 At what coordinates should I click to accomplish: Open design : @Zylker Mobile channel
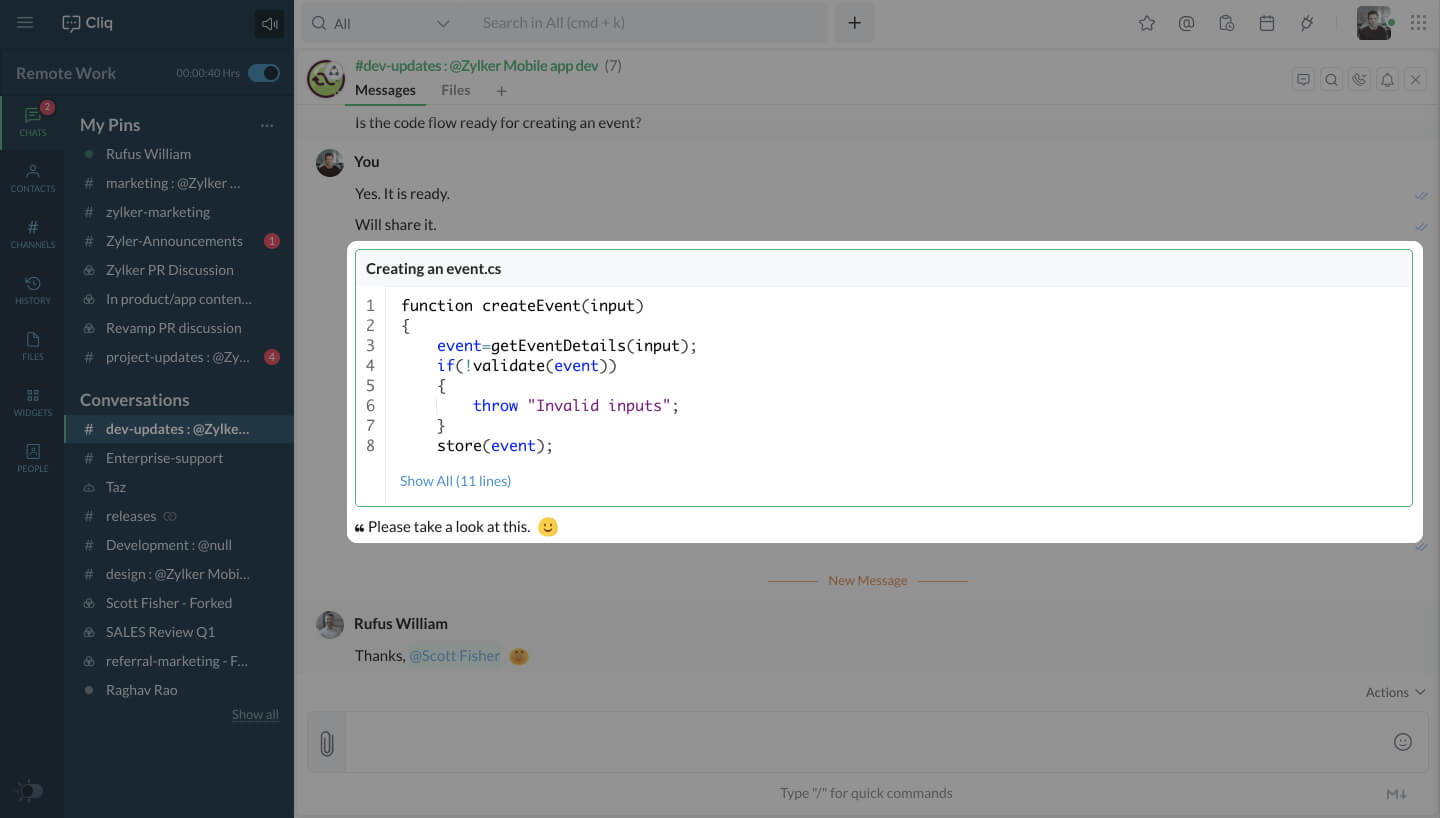pyautogui.click(x=179, y=574)
